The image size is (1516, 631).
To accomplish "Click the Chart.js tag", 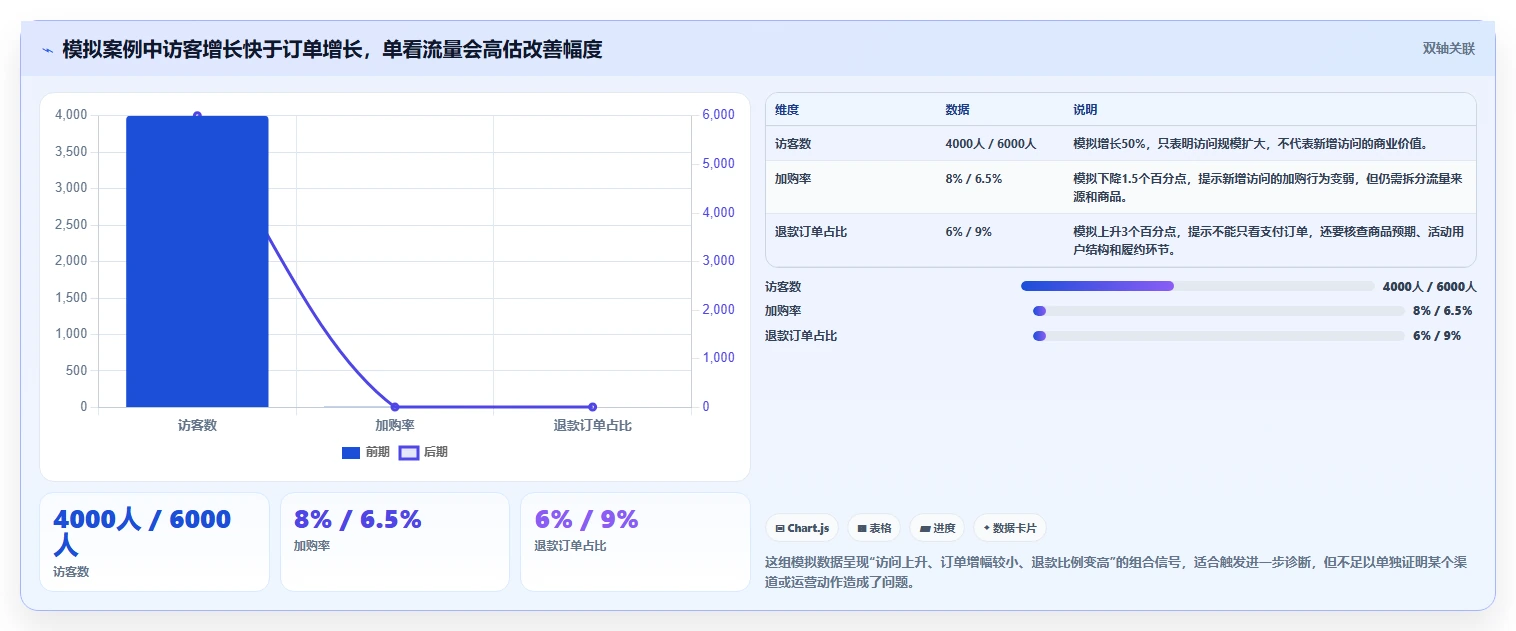I will (802, 528).
